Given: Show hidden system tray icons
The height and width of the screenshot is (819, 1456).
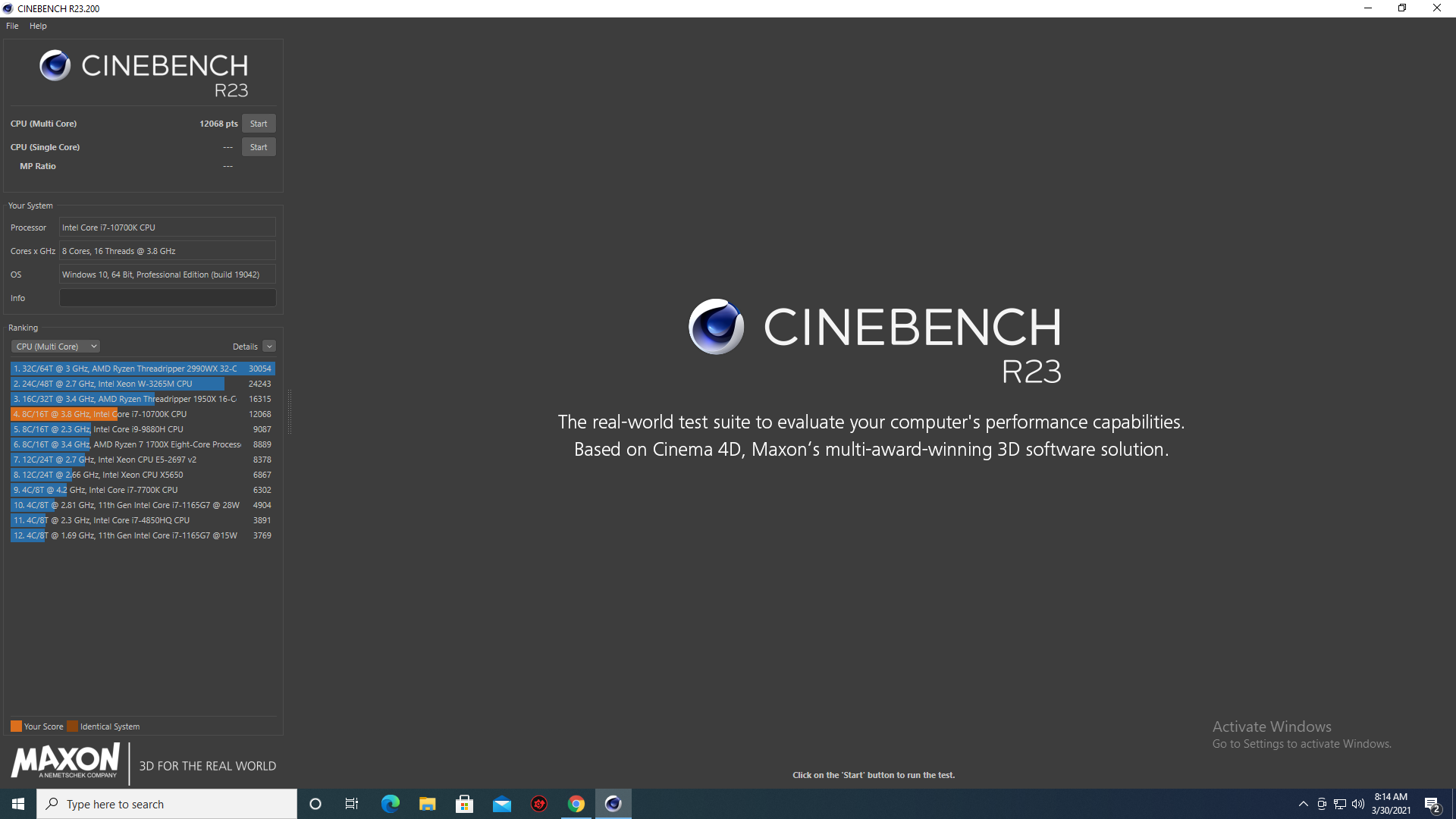Looking at the screenshot, I should point(1303,804).
